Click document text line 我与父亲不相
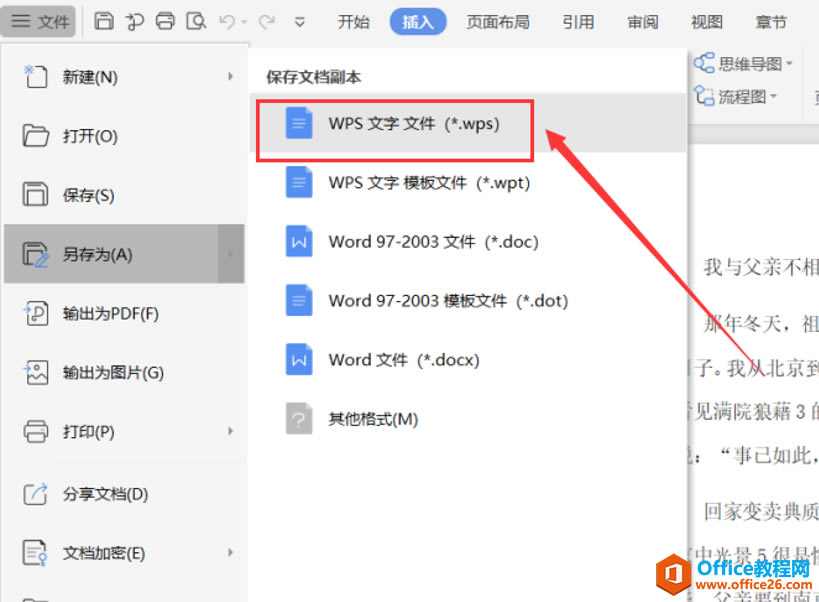Viewport: 819px width, 602px height. (761, 267)
